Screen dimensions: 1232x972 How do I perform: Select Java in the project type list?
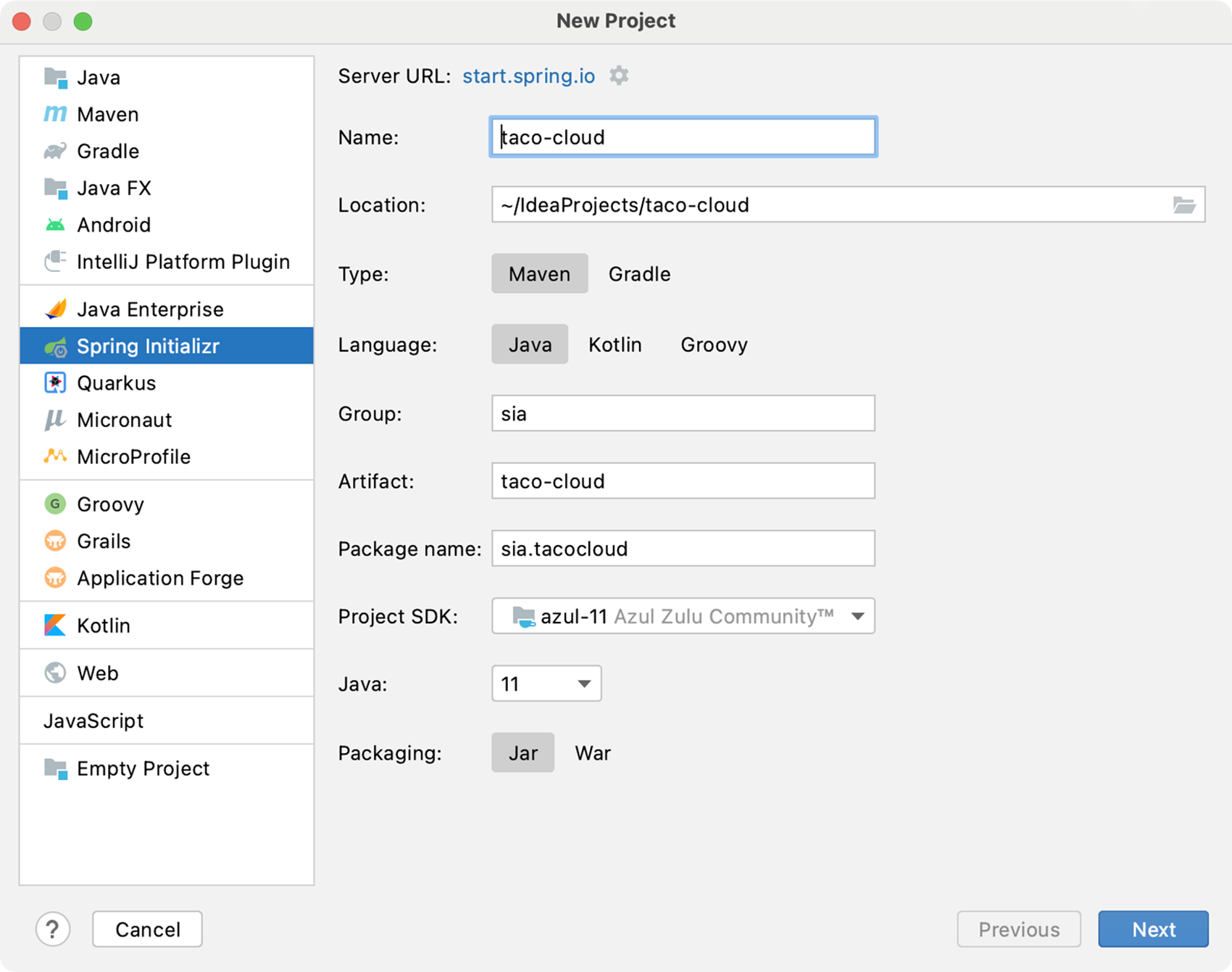[x=167, y=78]
